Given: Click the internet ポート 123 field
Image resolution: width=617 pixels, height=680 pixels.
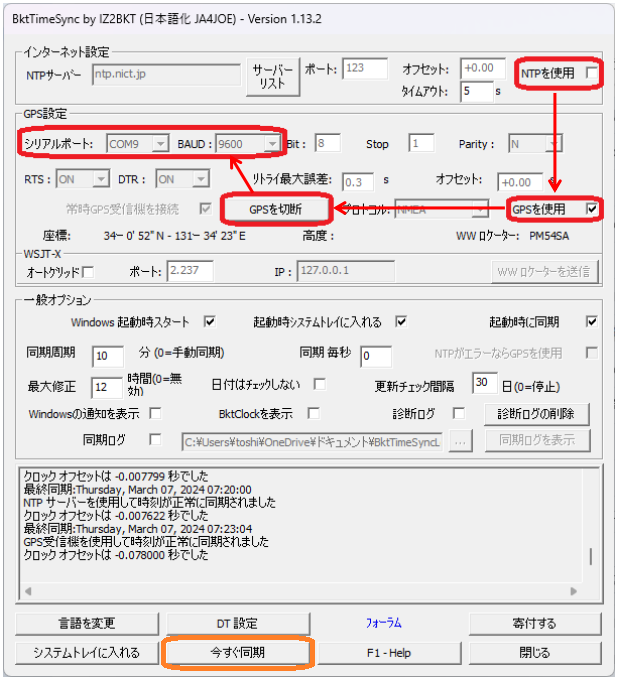Looking at the screenshot, I should (x=365, y=69).
